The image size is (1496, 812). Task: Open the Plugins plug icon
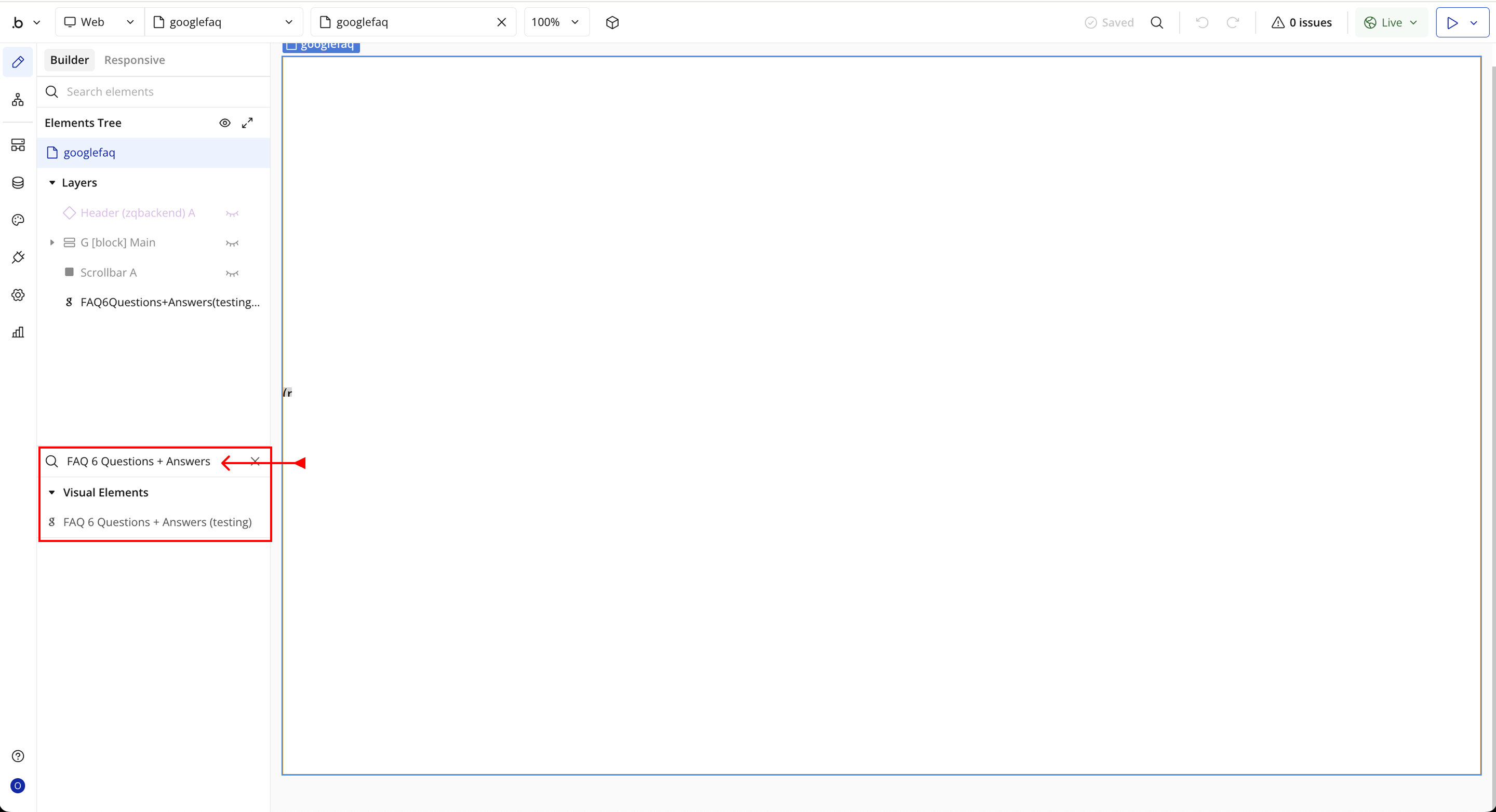18,257
